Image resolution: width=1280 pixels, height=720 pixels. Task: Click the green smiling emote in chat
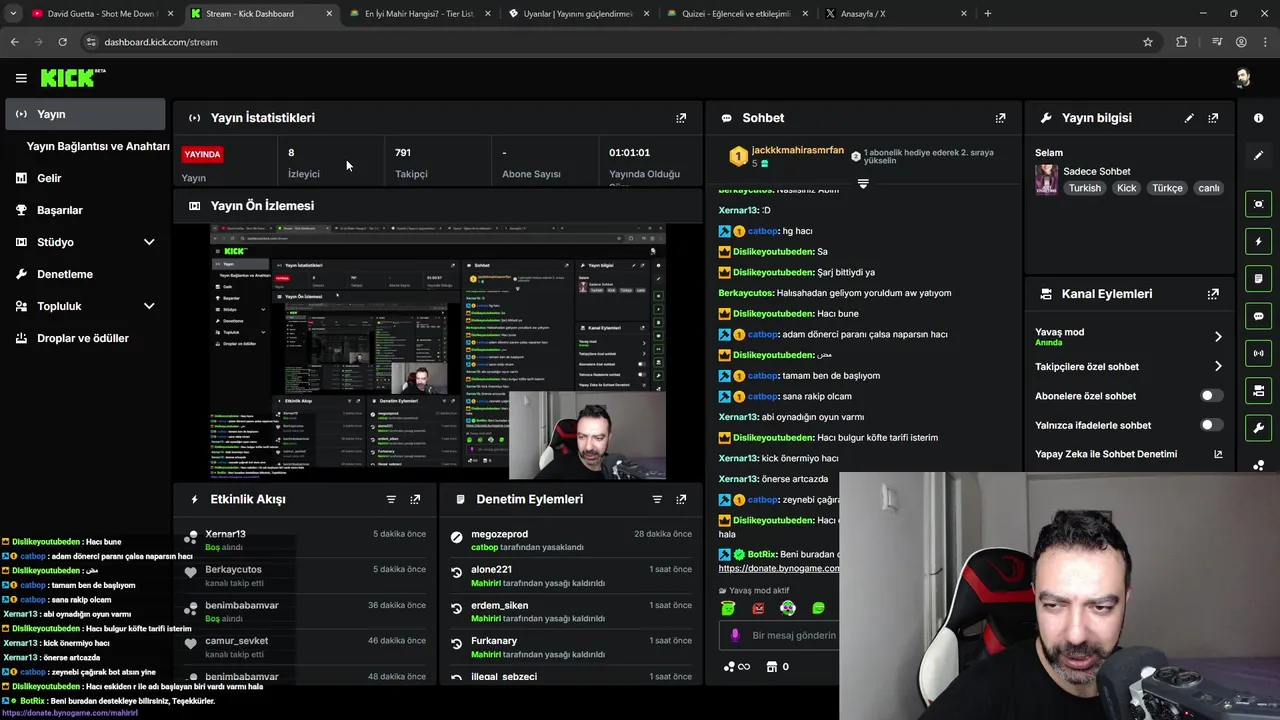[x=818, y=608]
